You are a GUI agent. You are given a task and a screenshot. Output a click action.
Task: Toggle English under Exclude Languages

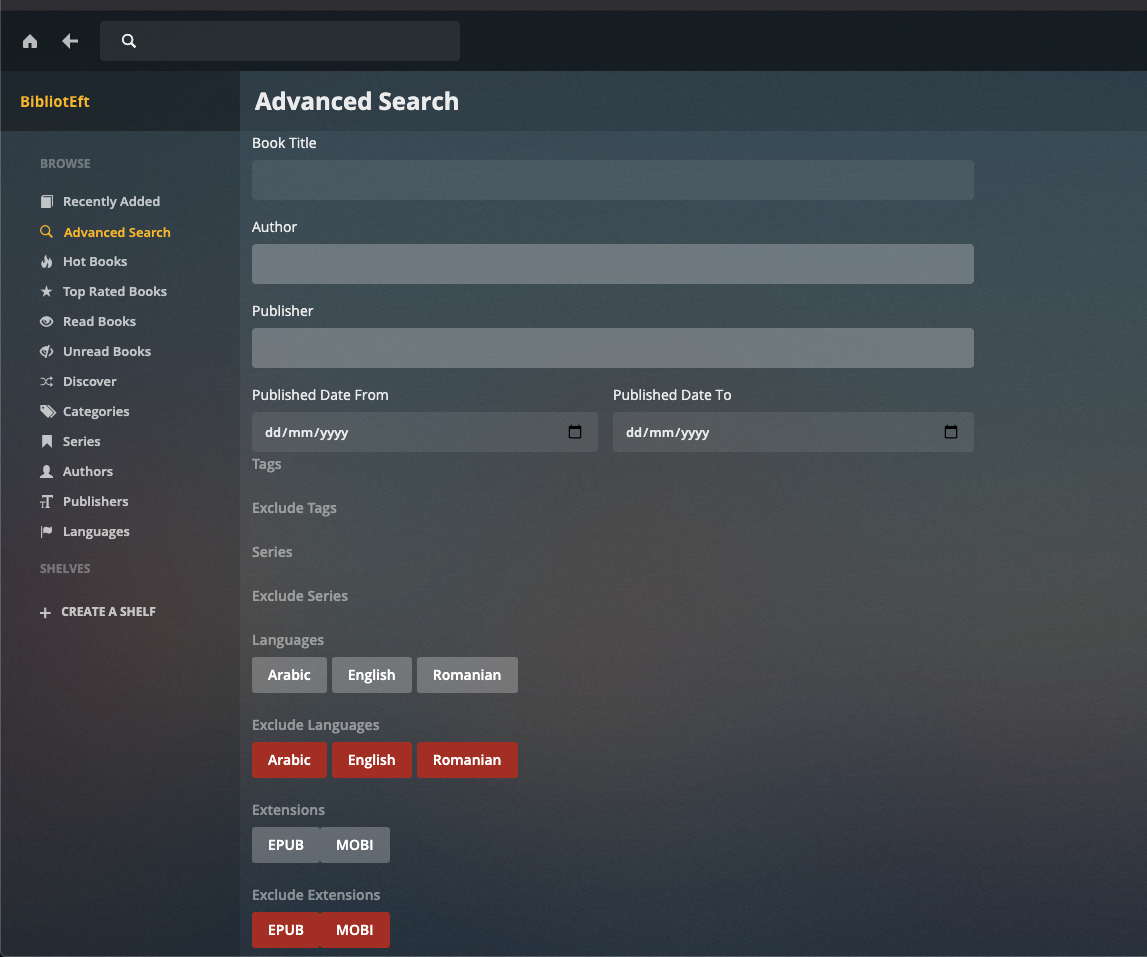[x=372, y=759]
